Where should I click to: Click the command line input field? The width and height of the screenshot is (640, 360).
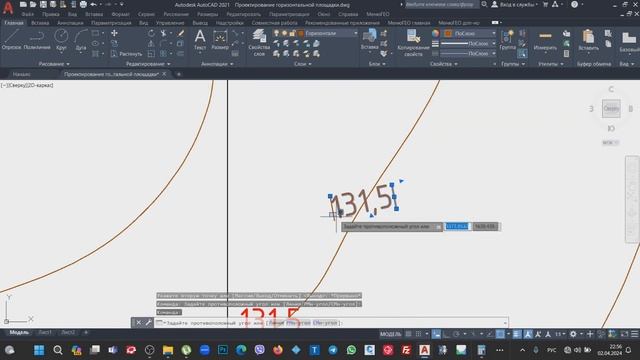331,323
